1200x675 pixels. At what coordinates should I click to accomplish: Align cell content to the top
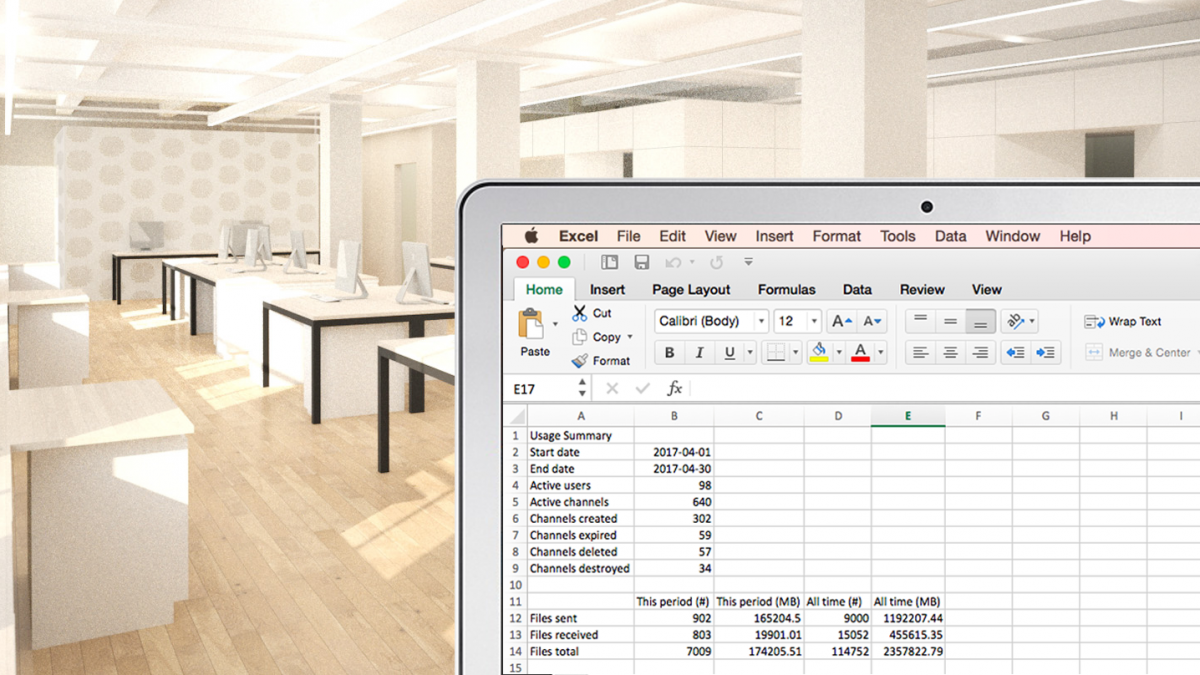(x=921, y=321)
